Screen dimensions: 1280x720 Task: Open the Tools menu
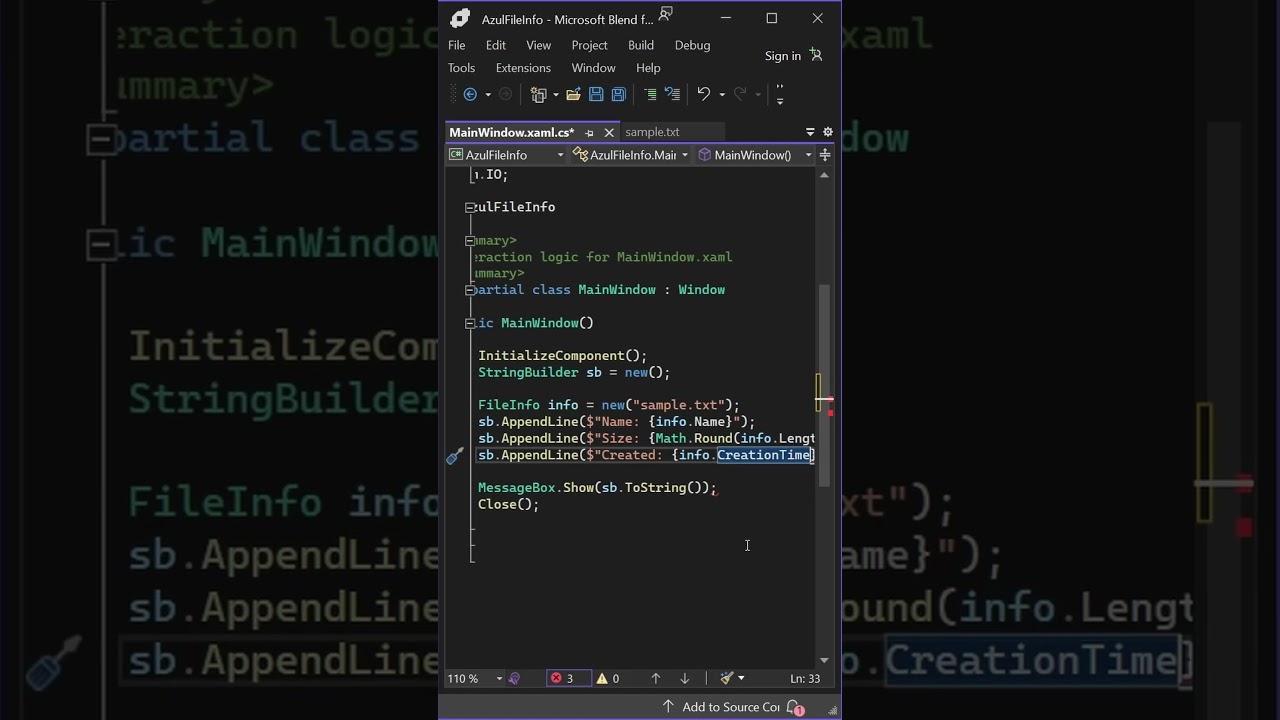pos(461,68)
